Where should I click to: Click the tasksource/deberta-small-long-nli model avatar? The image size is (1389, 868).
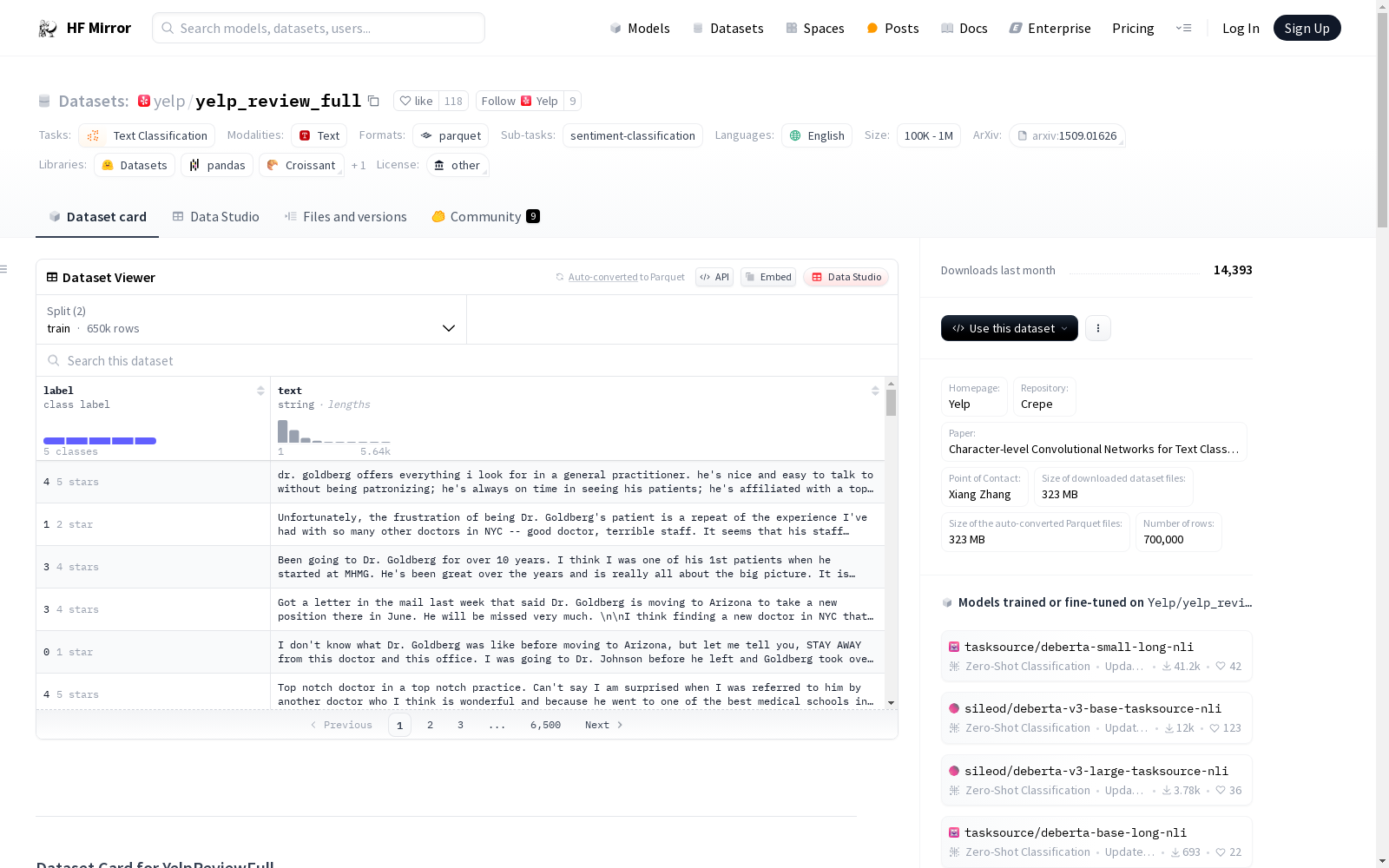[954, 647]
